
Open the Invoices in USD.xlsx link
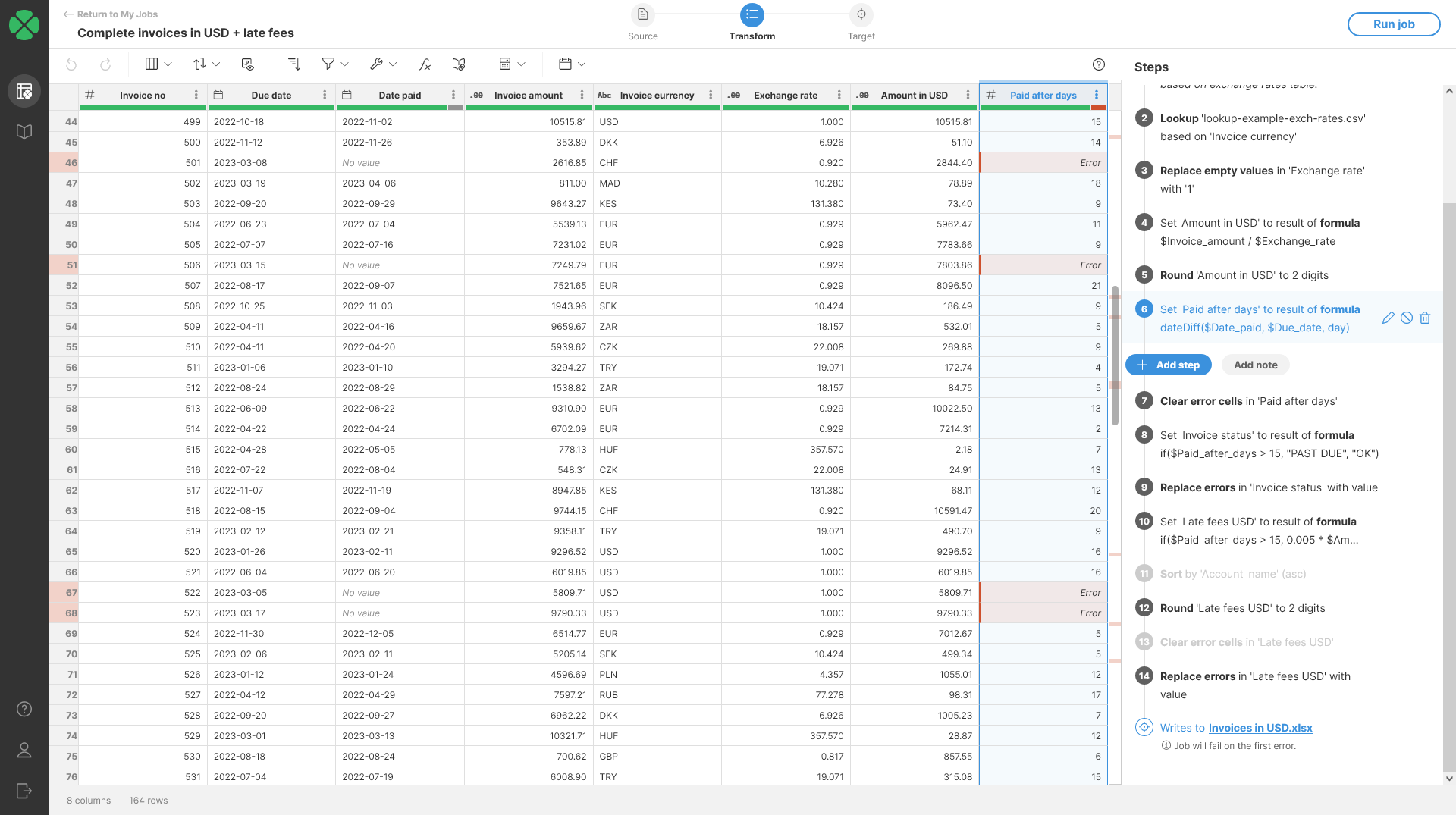click(x=1260, y=728)
